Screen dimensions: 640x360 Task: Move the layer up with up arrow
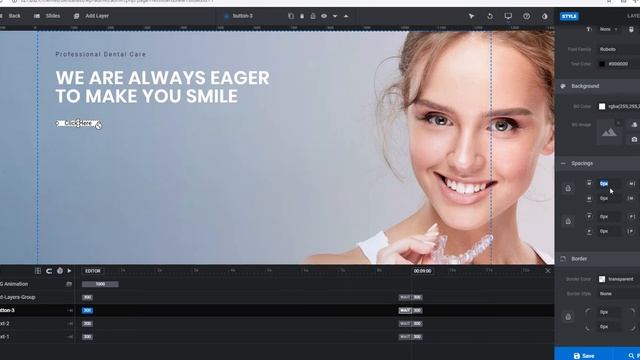(346, 16)
